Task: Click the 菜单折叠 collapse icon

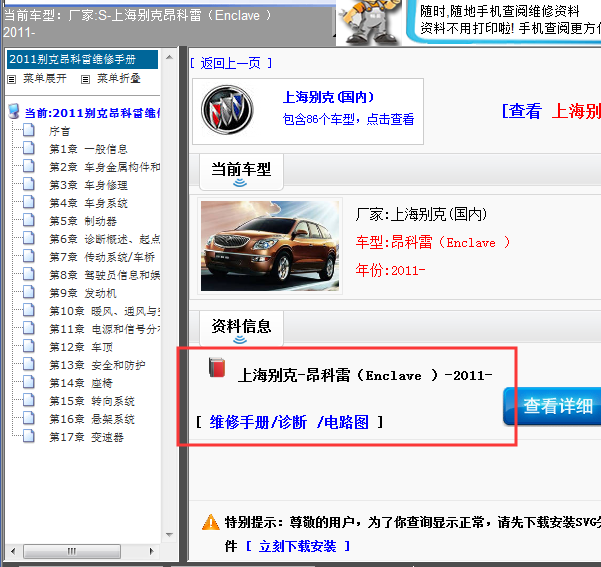Action: tap(85, 79)
